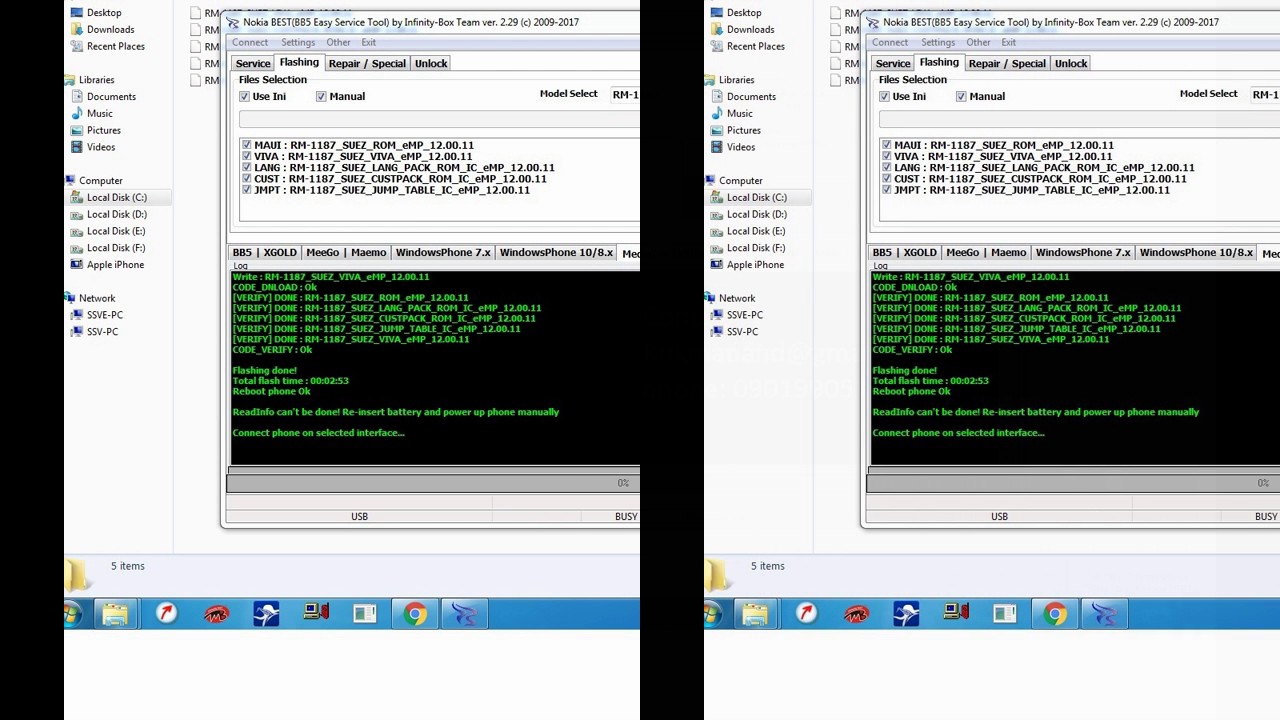Select SSV-PC in the left Explorer sidebar
This screenshot has height=720, width=1280.
pyautogui.click(x=102, y=332)
